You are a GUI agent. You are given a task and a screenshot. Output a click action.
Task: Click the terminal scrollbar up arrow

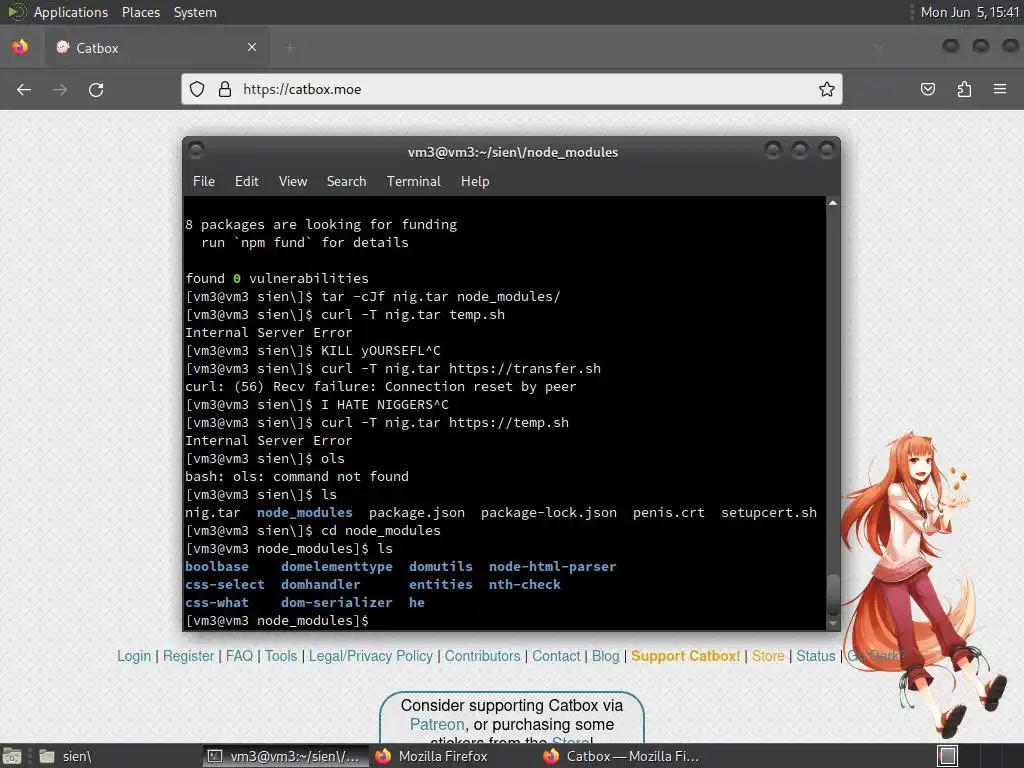pyautogui.click(x=833, y=203)
